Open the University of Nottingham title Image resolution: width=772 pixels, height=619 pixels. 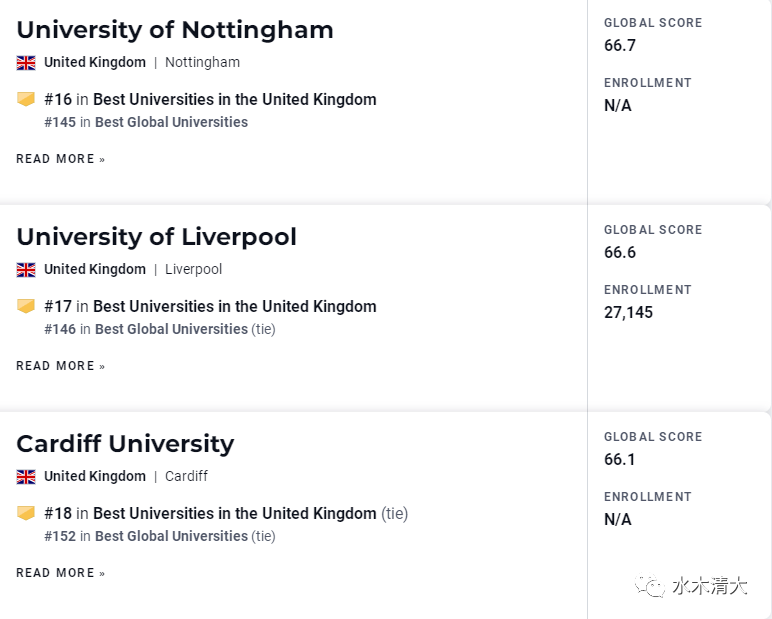(175, 30)
